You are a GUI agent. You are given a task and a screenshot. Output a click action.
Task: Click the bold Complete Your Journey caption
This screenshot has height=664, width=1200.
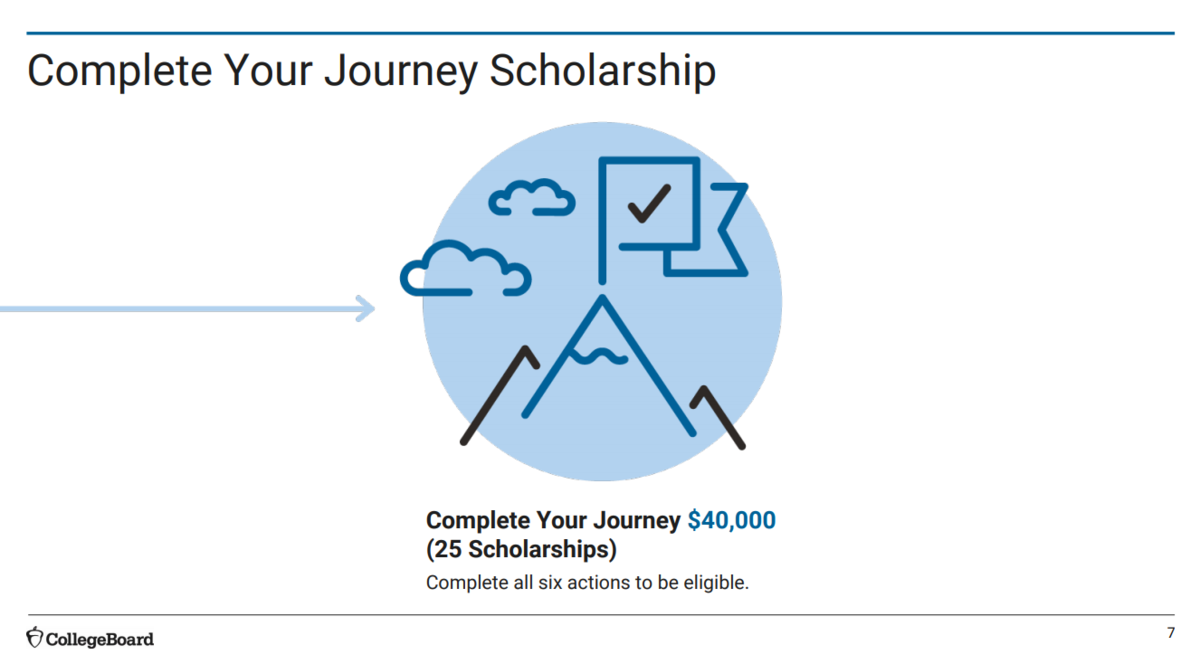pyautogui.click(x=553, y=521)
